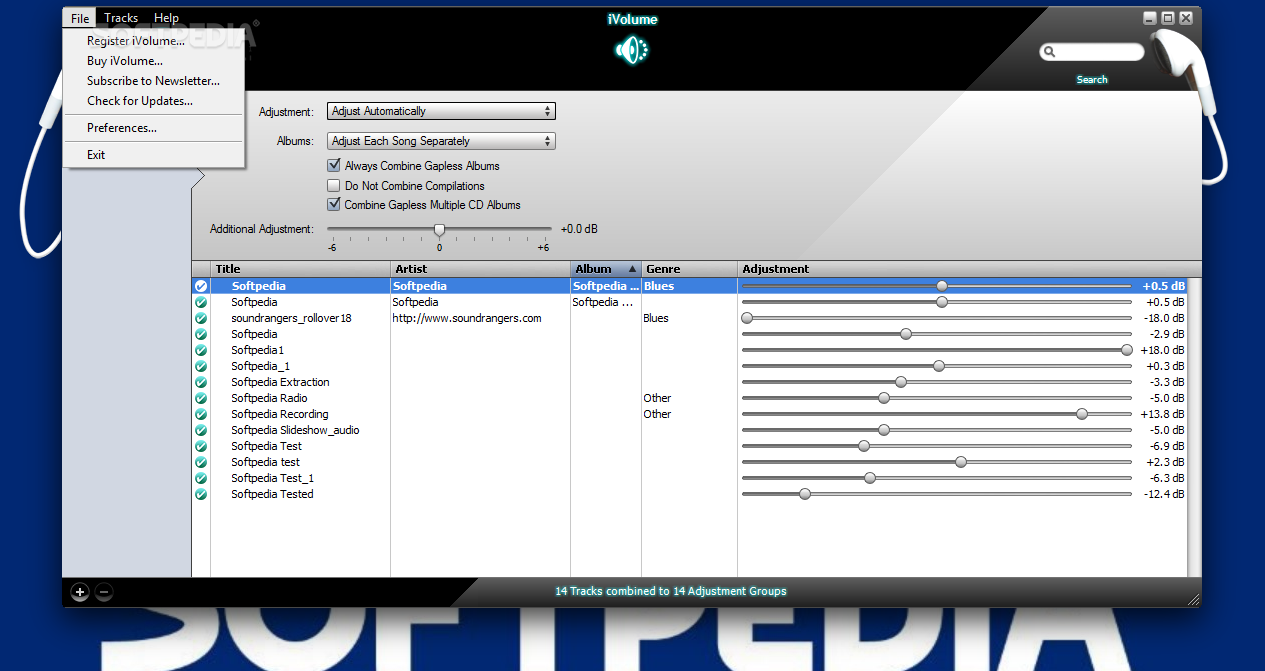Open the Adjust Automatically dropdown
This screenshot has height=671, width=1265.
tap(441, 111)
